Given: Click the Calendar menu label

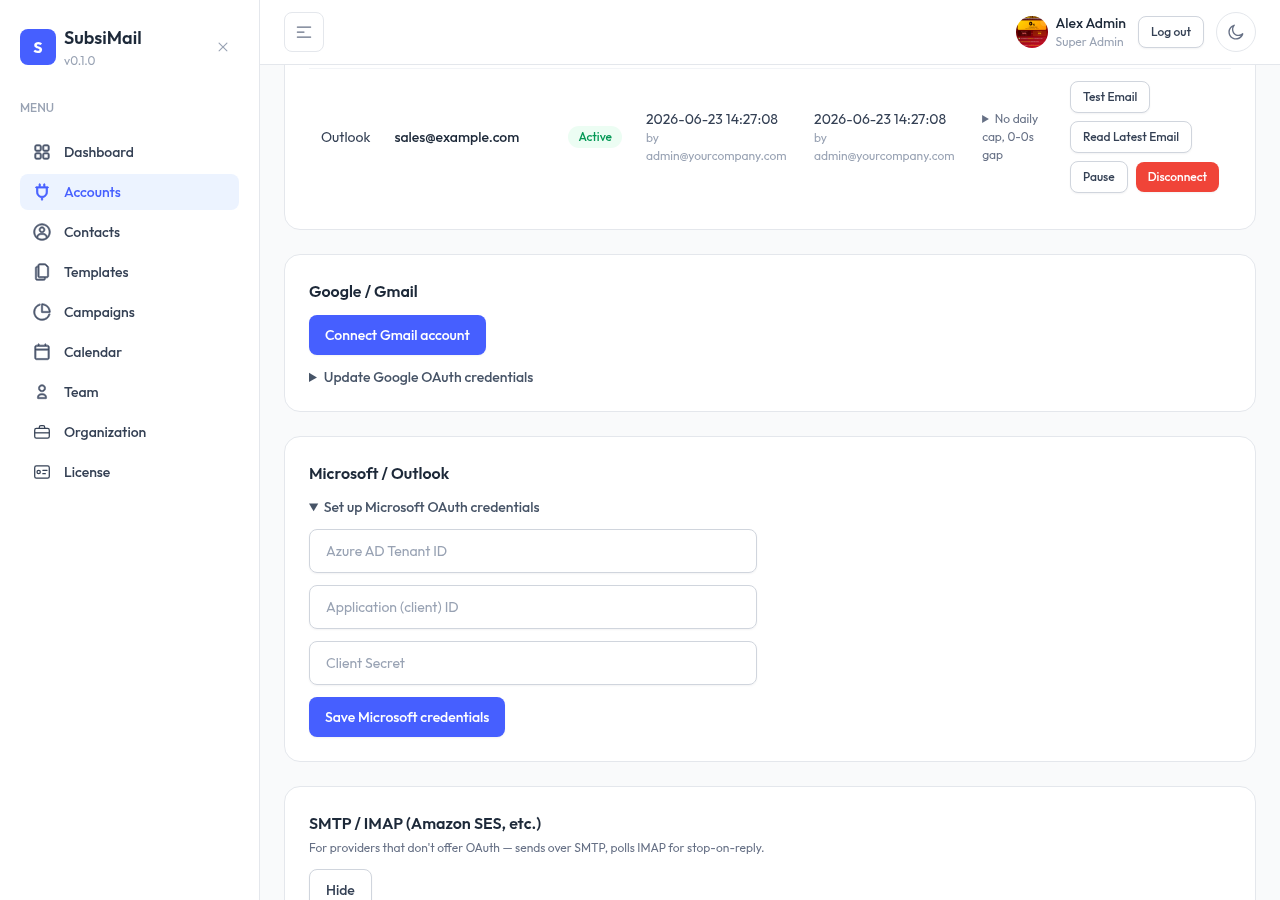Looking at the screenshot, I should click(x=93, y=352).
